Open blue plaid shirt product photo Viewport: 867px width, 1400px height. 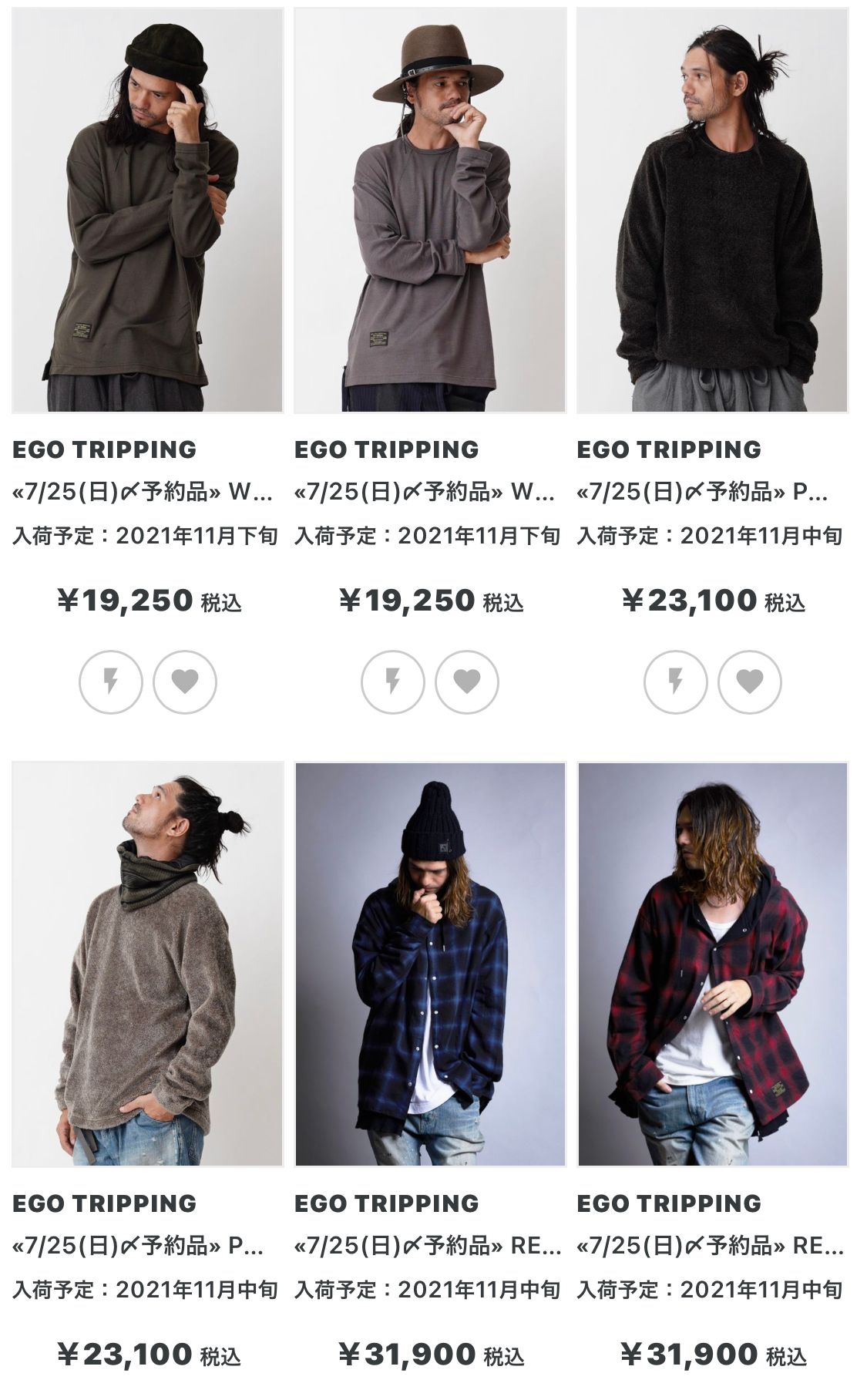[430, 964]
